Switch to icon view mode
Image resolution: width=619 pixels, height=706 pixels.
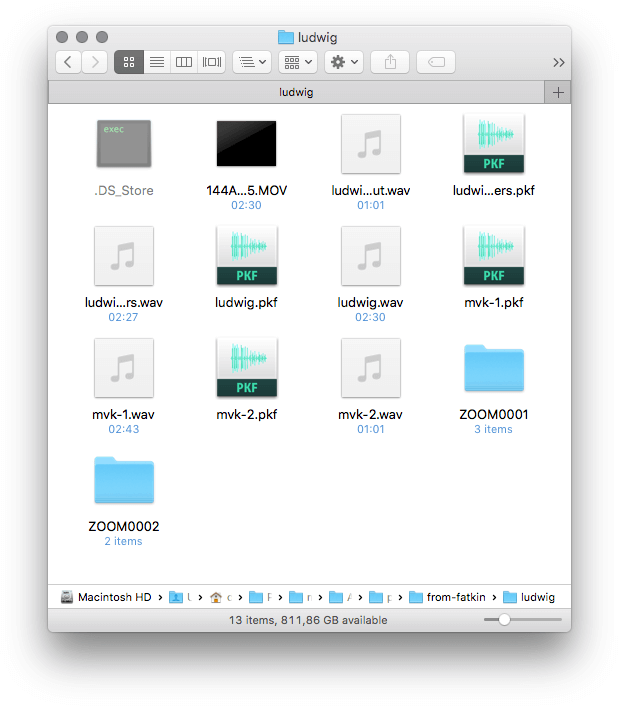pos(129,62)
